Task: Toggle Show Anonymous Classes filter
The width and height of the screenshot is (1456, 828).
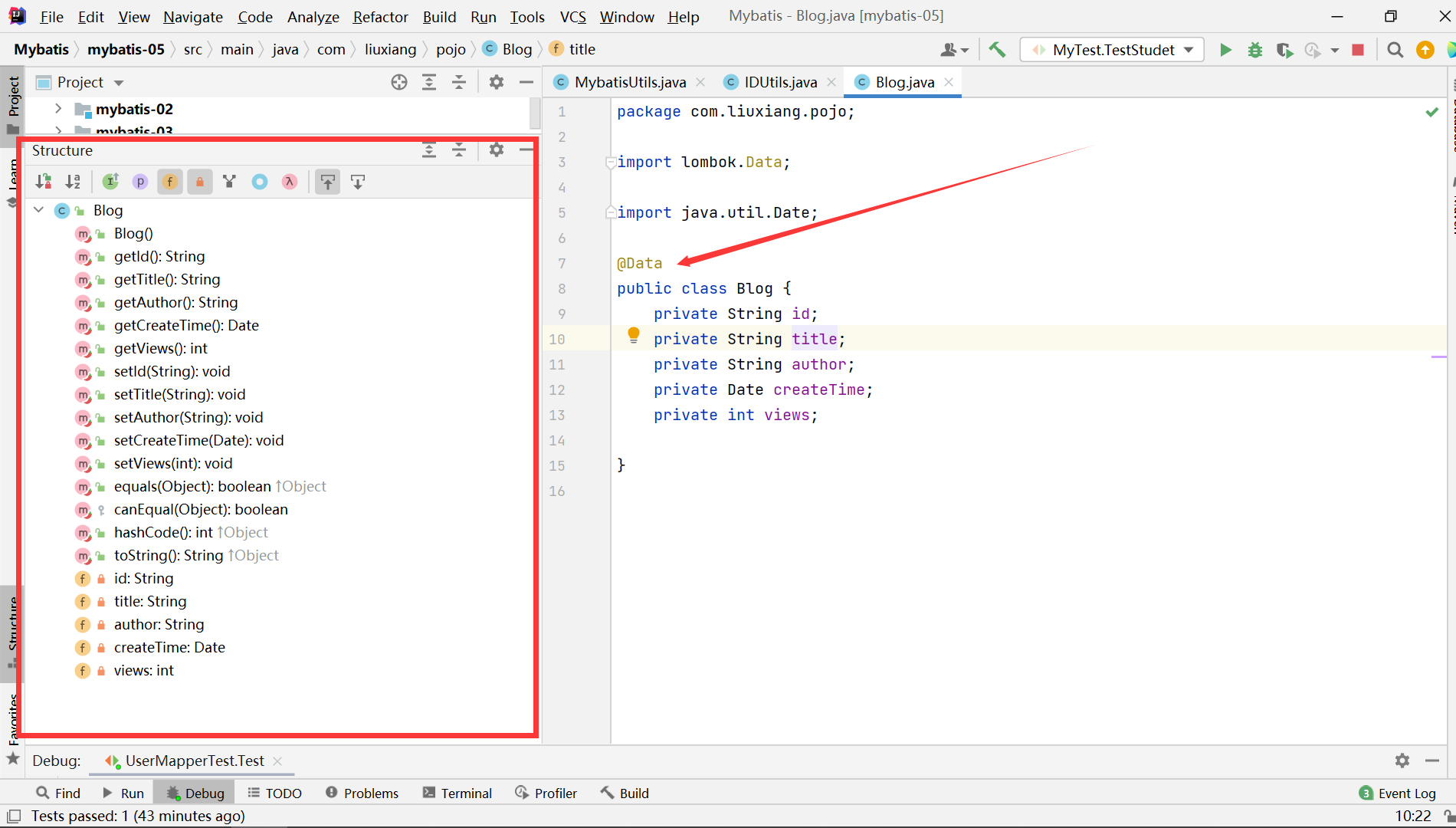Action: coord(260,182)
